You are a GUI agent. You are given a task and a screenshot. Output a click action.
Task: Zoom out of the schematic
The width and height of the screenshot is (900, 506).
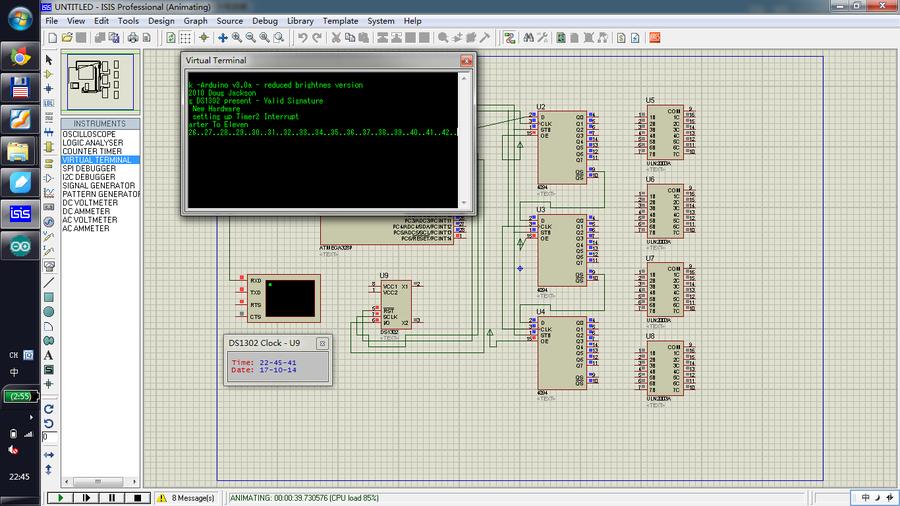click(x=251, y=38)
